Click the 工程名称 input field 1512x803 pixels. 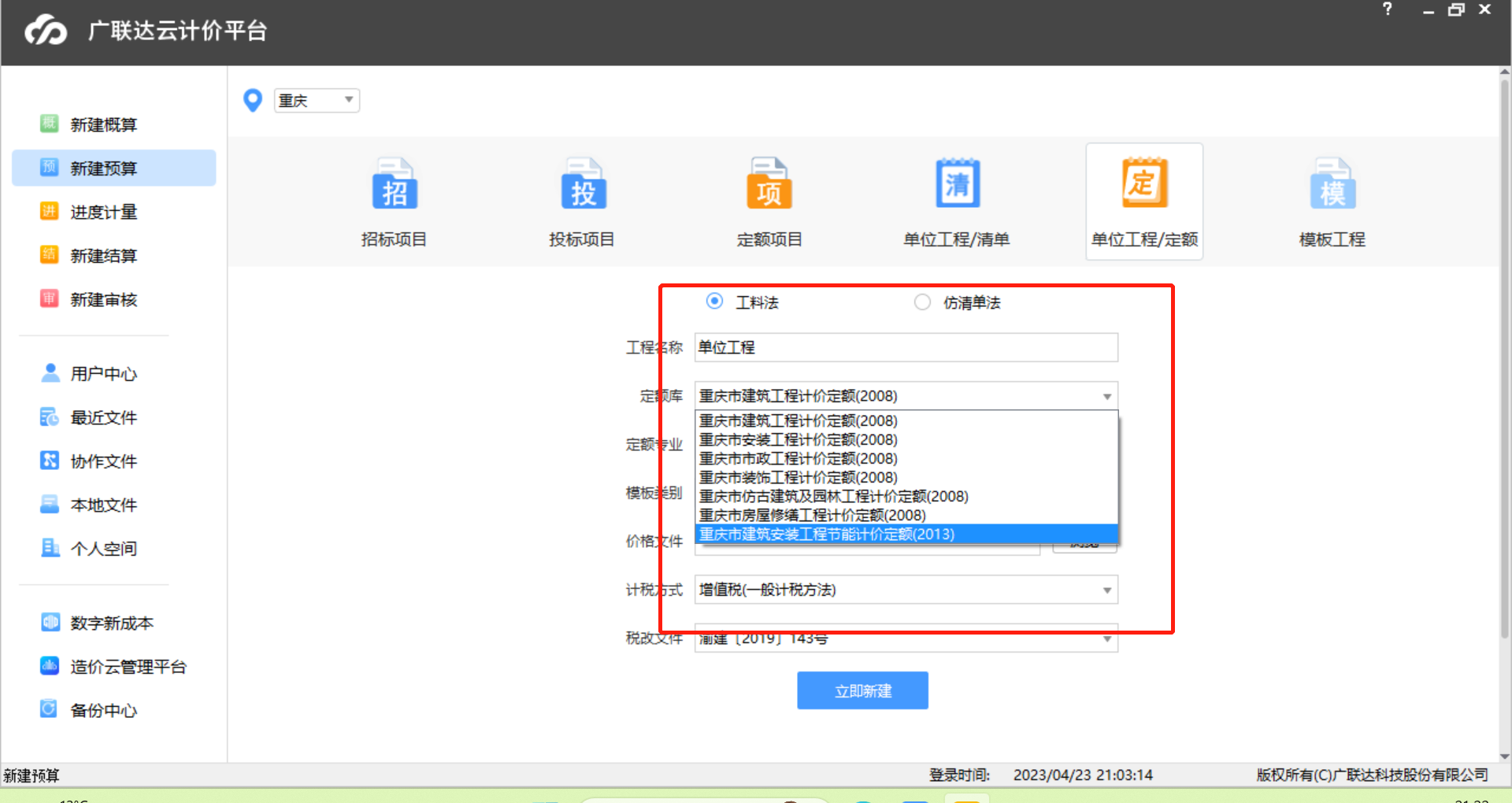[x=906, y=347]
